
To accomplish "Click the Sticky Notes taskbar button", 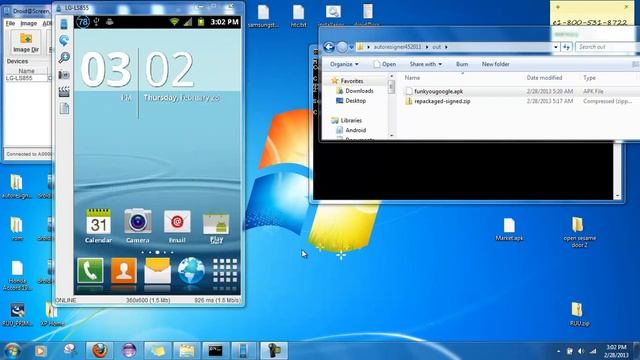I will pos(158,351).
